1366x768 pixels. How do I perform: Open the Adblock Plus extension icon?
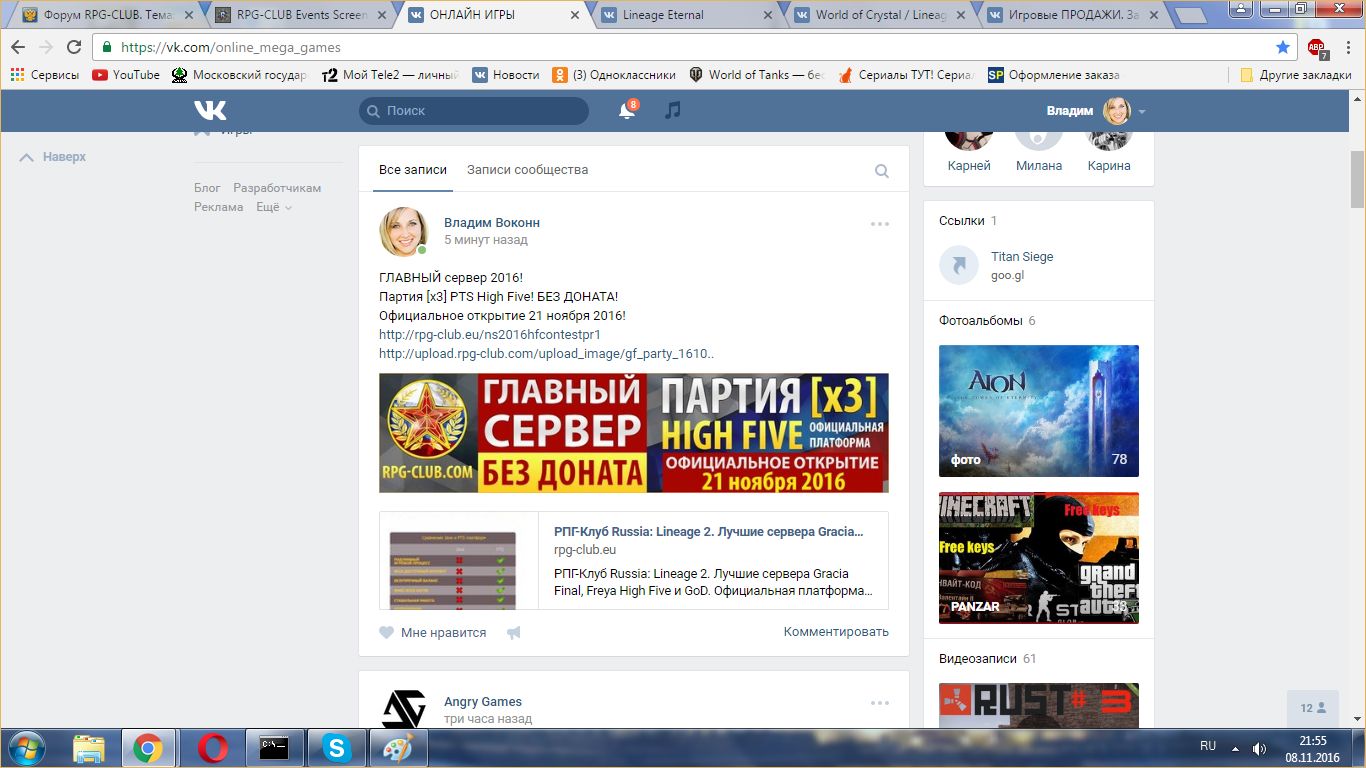click(1316, 47)
